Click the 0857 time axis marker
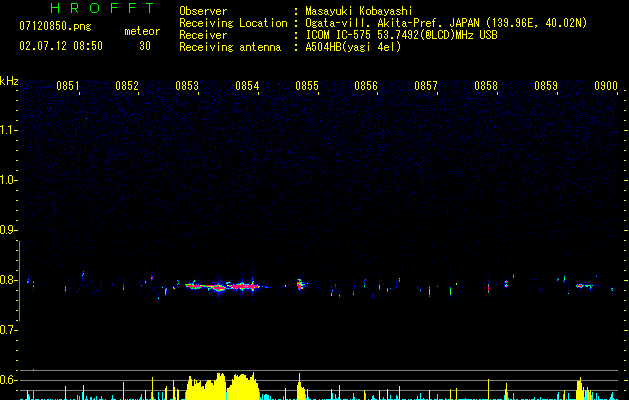The image size is (629, 400). click(x=426, y=86)
